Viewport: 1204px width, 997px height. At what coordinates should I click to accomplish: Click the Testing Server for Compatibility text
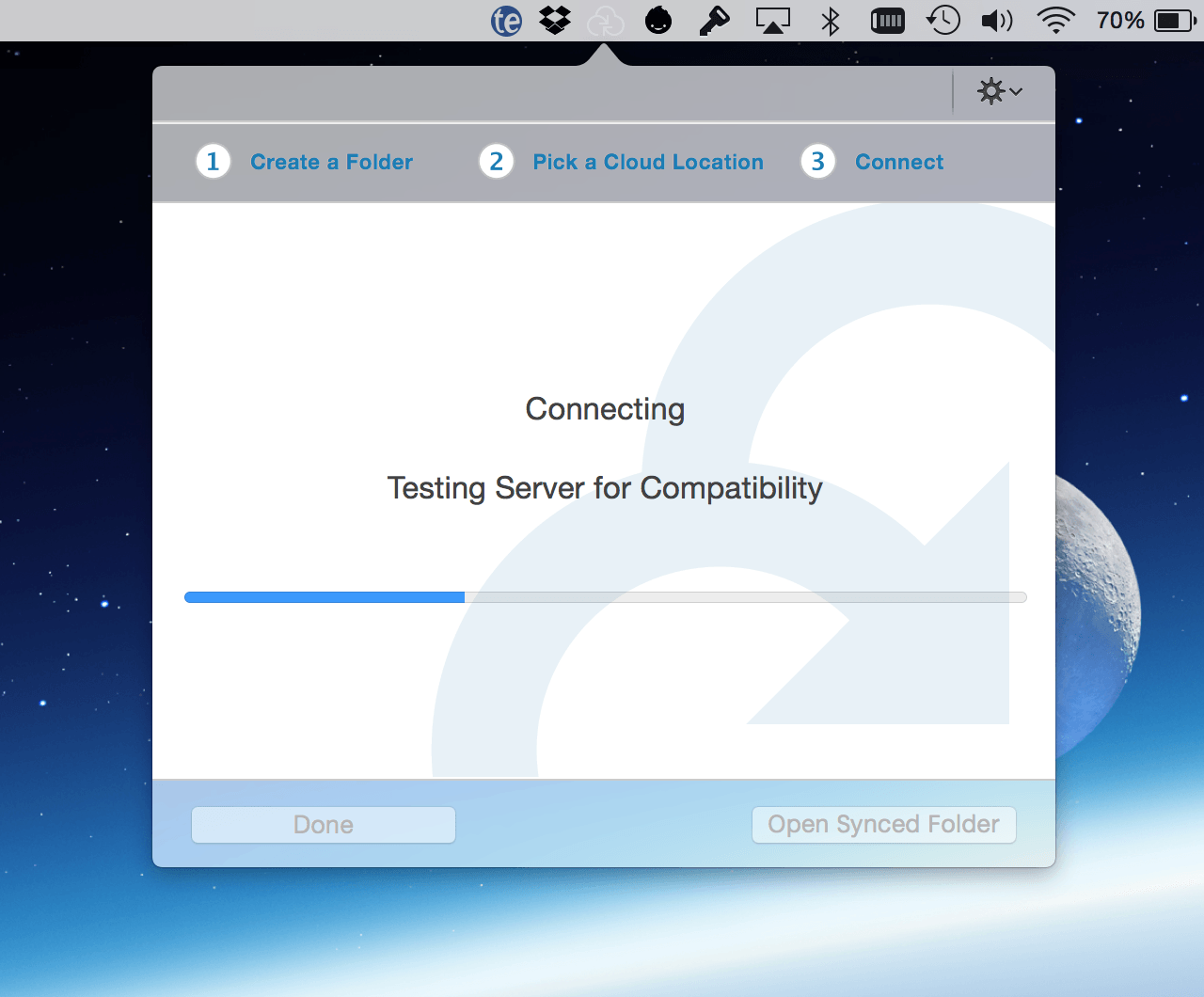[x=605, y=488]
